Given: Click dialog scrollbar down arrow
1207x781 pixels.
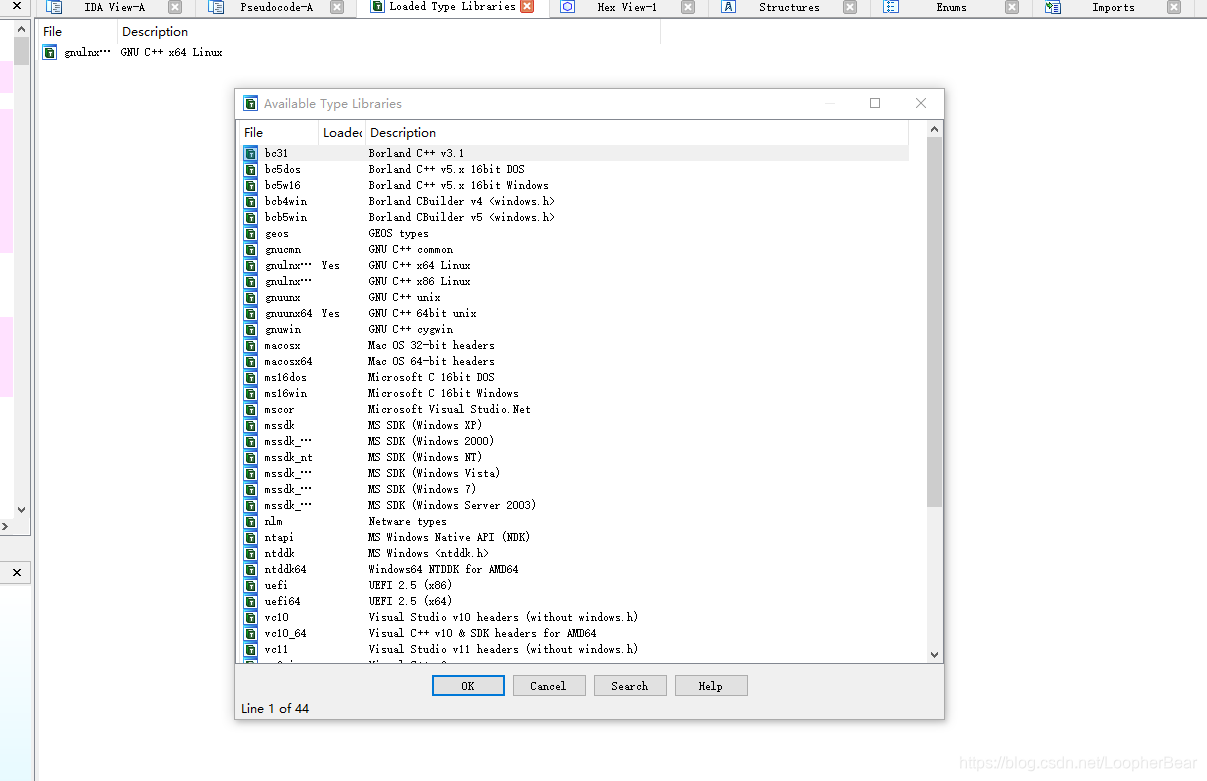Looking at the screenshot, I should pos(935,655).
